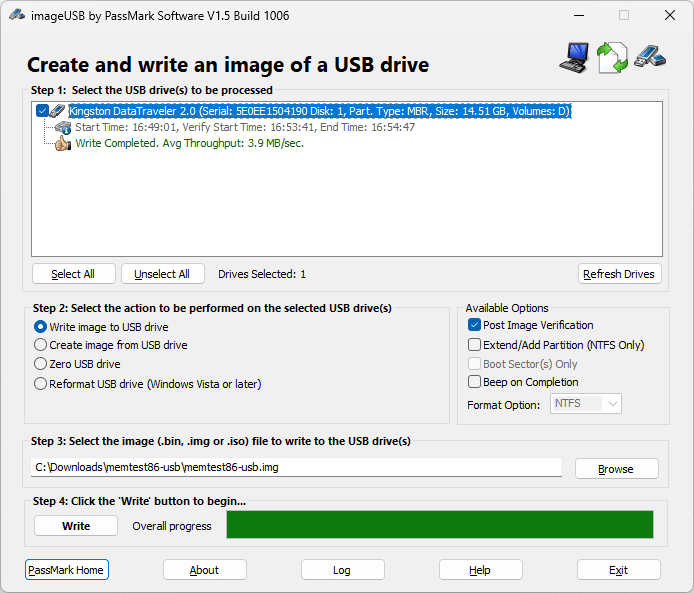The width and height of the screenshot is (694, 593).
Task: Enable Beep on Completion
Action: (474, 382)
